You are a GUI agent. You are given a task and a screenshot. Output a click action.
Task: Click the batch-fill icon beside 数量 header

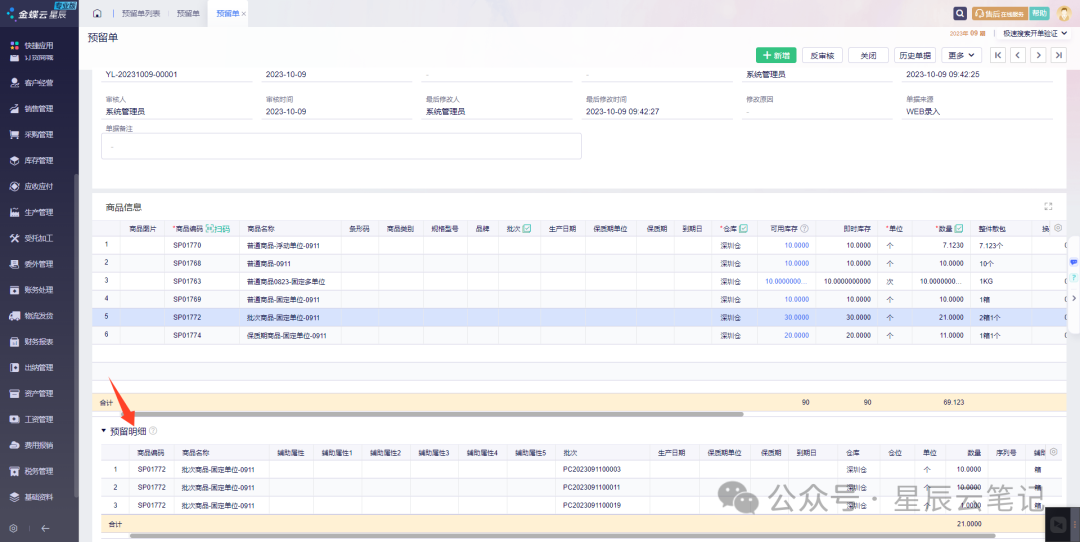tap(959, 229)
